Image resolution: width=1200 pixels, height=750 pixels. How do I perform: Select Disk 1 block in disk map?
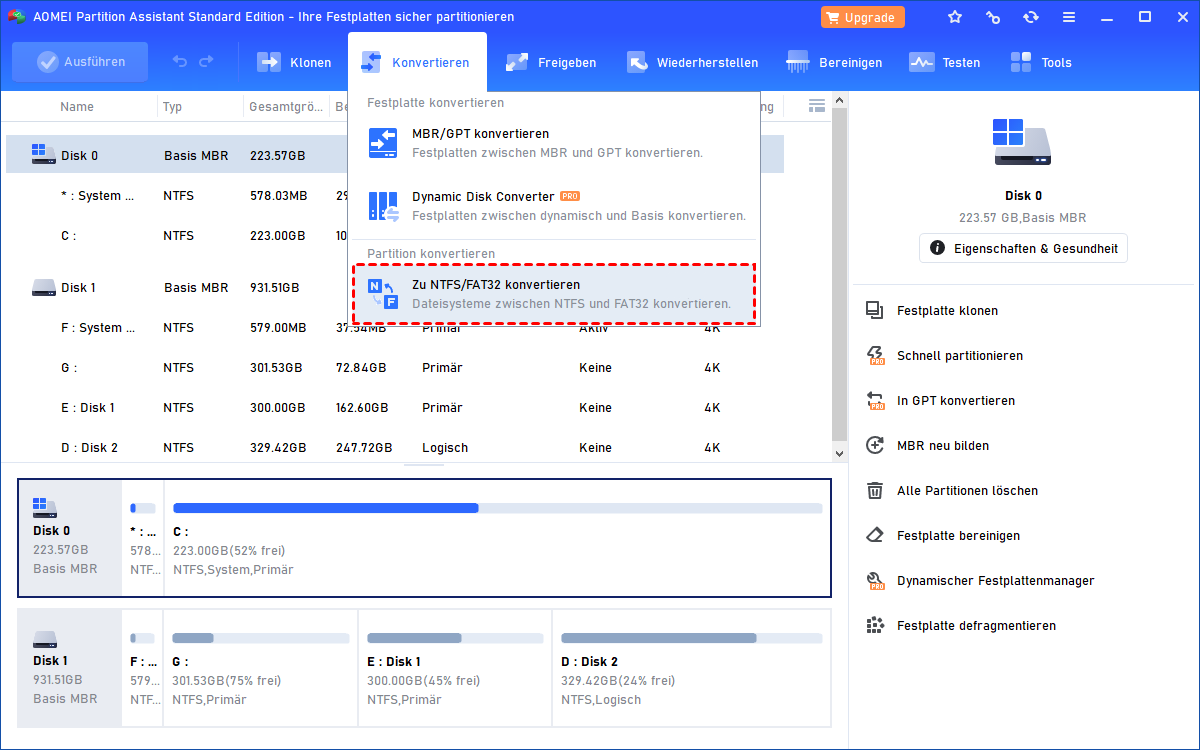tap(70, 668)
